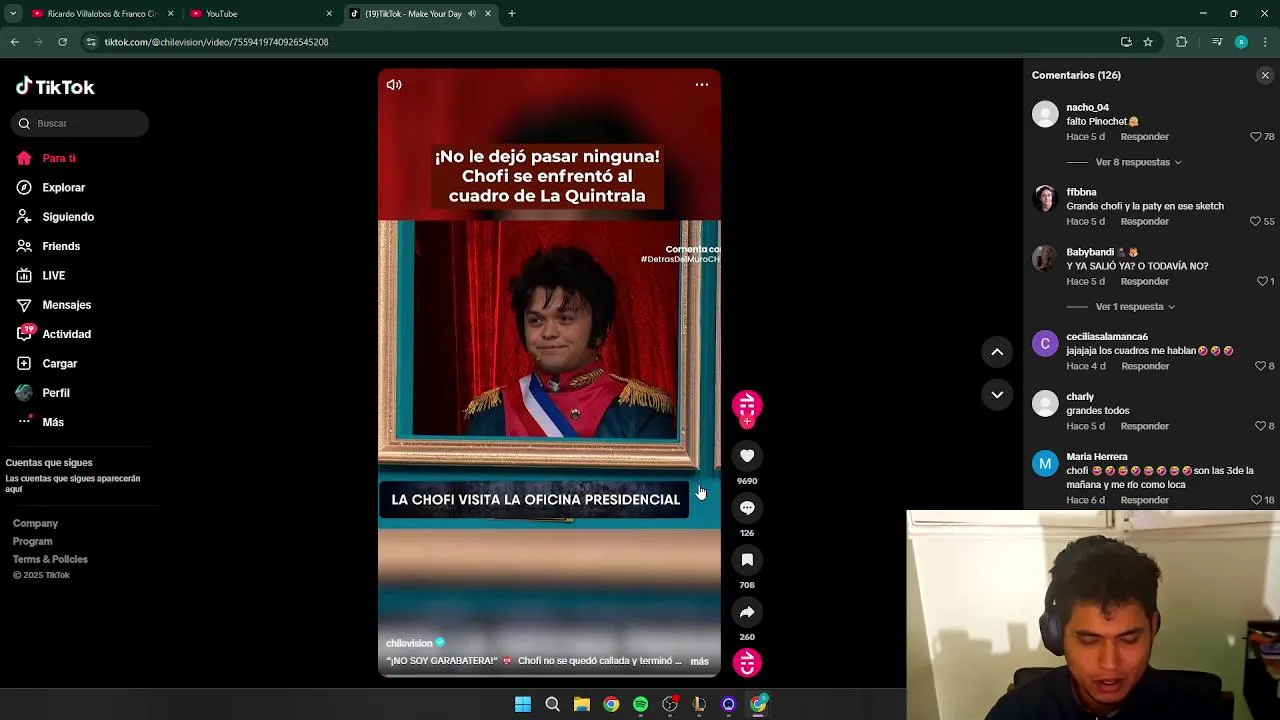The height and width of the screenshot is (720, 1280).
Task: Open File Explorer from the taskbar
Action: click(x=582, y=705)
